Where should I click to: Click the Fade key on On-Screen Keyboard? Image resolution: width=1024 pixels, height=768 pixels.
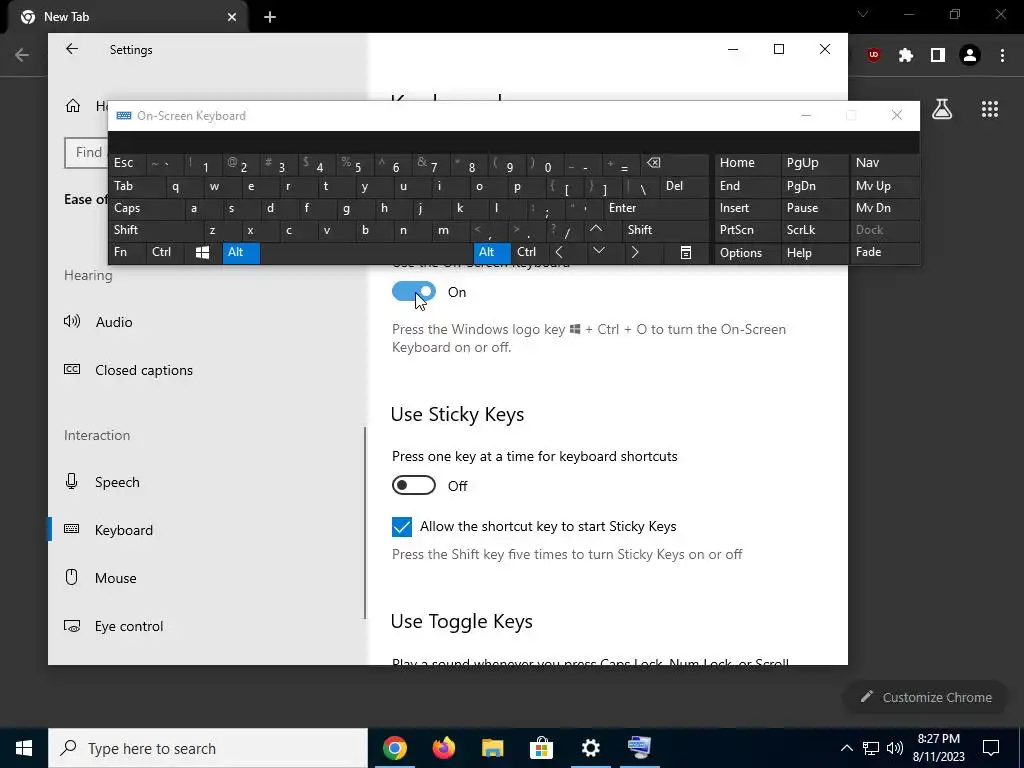pos(885,252)
